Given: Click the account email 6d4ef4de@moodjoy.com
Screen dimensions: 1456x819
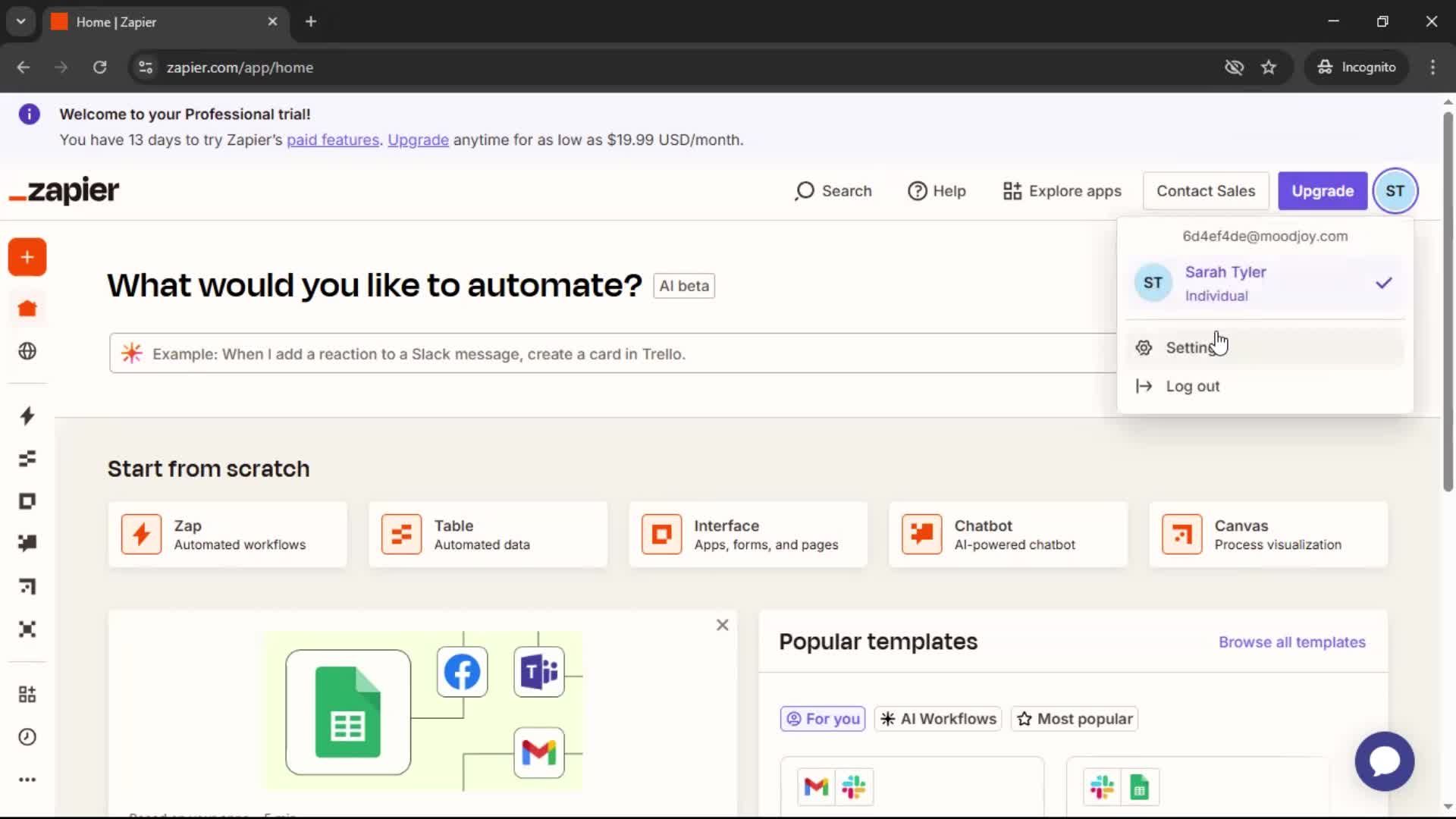Looking at the screenshot, I should tap(1265, 237).
